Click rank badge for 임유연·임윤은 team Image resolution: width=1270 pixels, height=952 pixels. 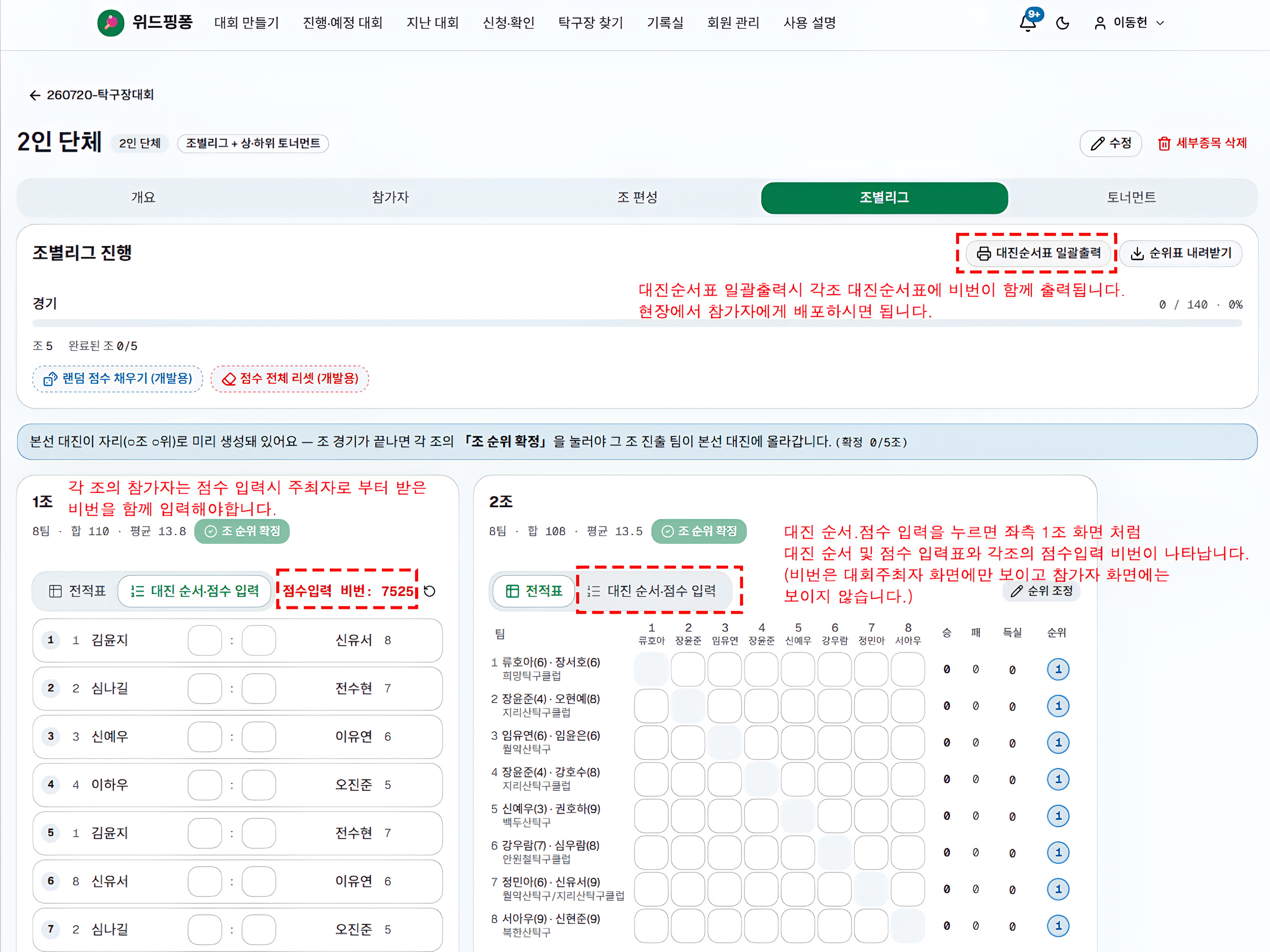pyautogui.click(x=1058, y=742)
